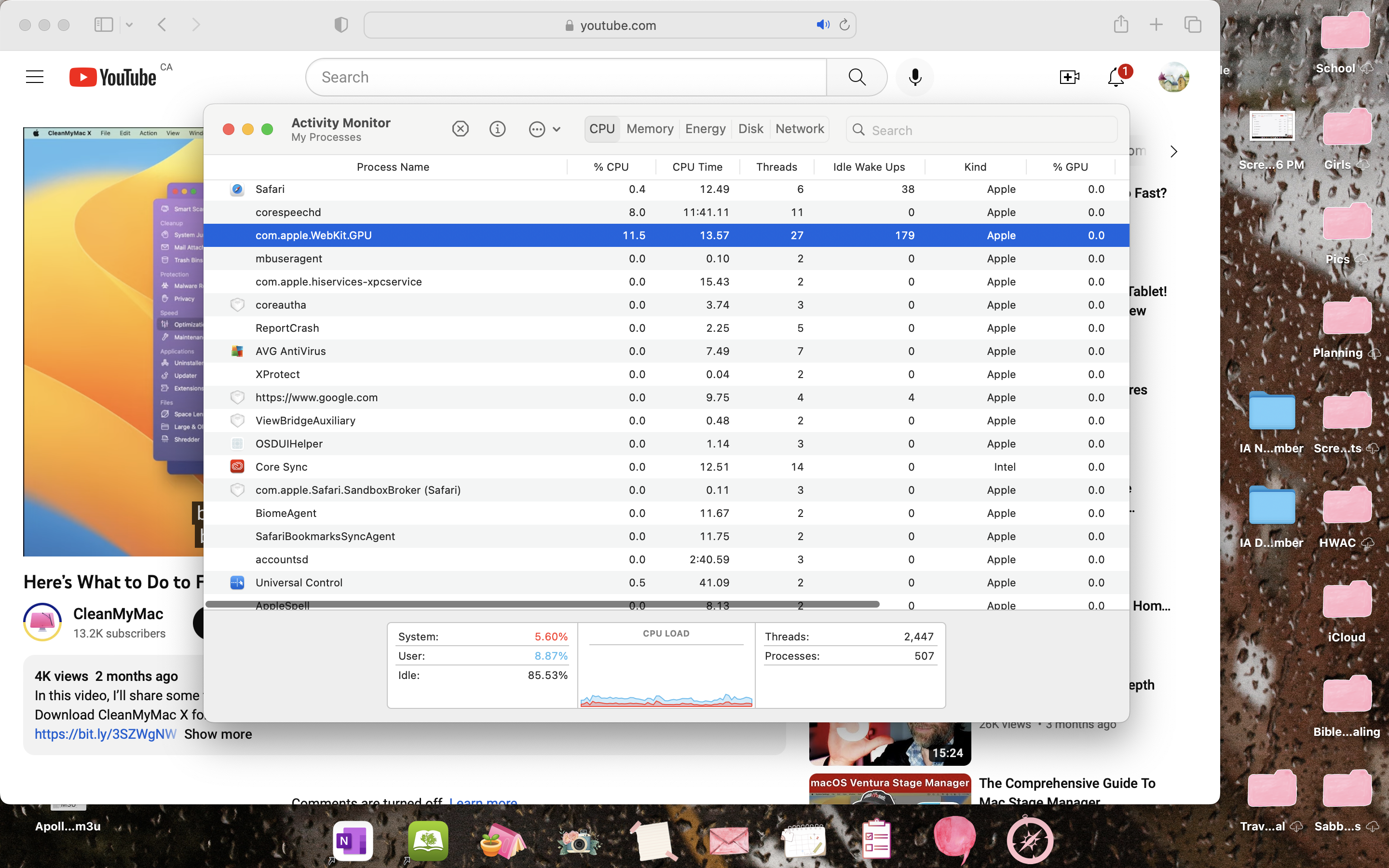Click next chevron on YouTube chips

coord(1173,151)
